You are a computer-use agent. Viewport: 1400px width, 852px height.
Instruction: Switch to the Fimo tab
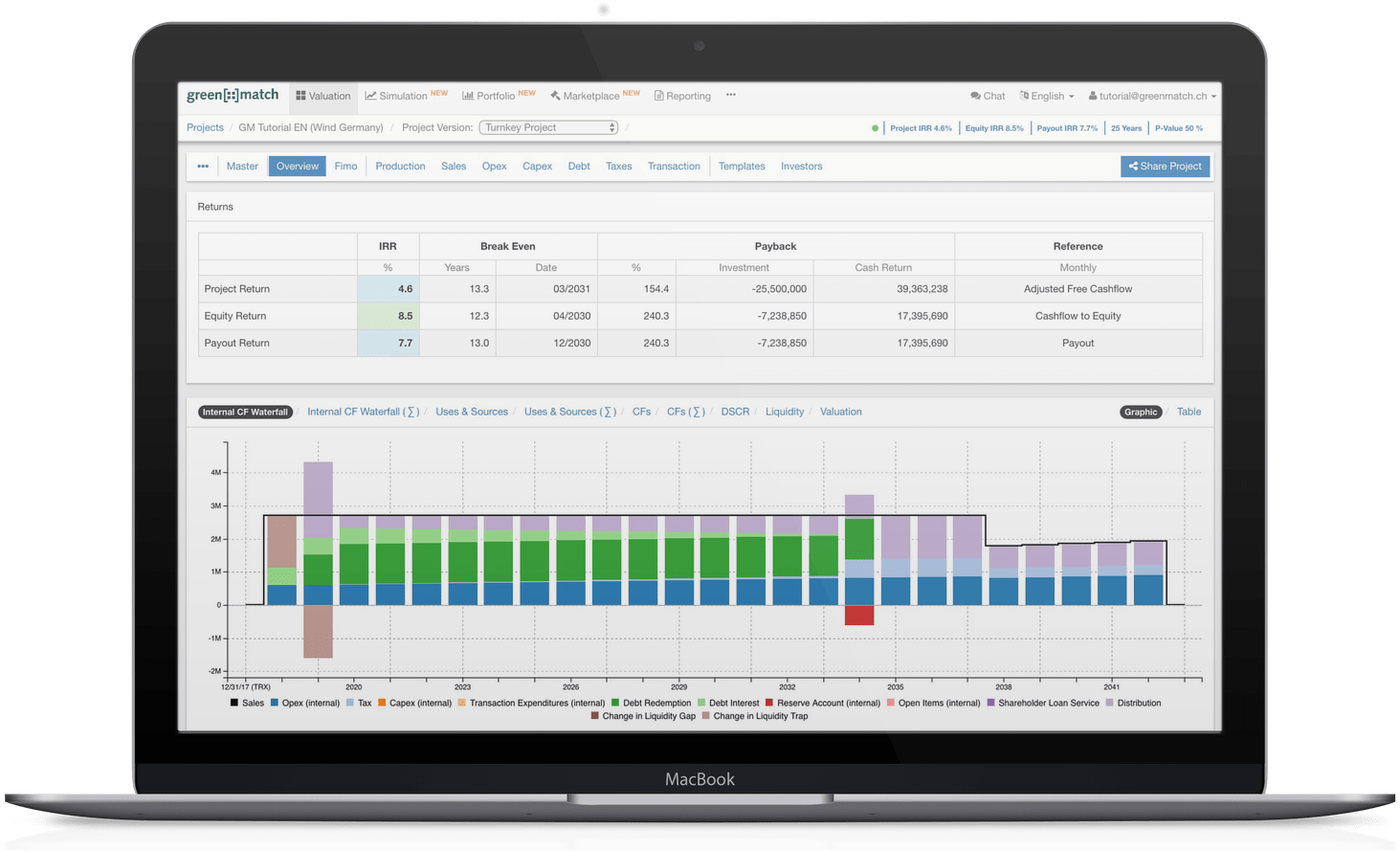click(345, 167)
